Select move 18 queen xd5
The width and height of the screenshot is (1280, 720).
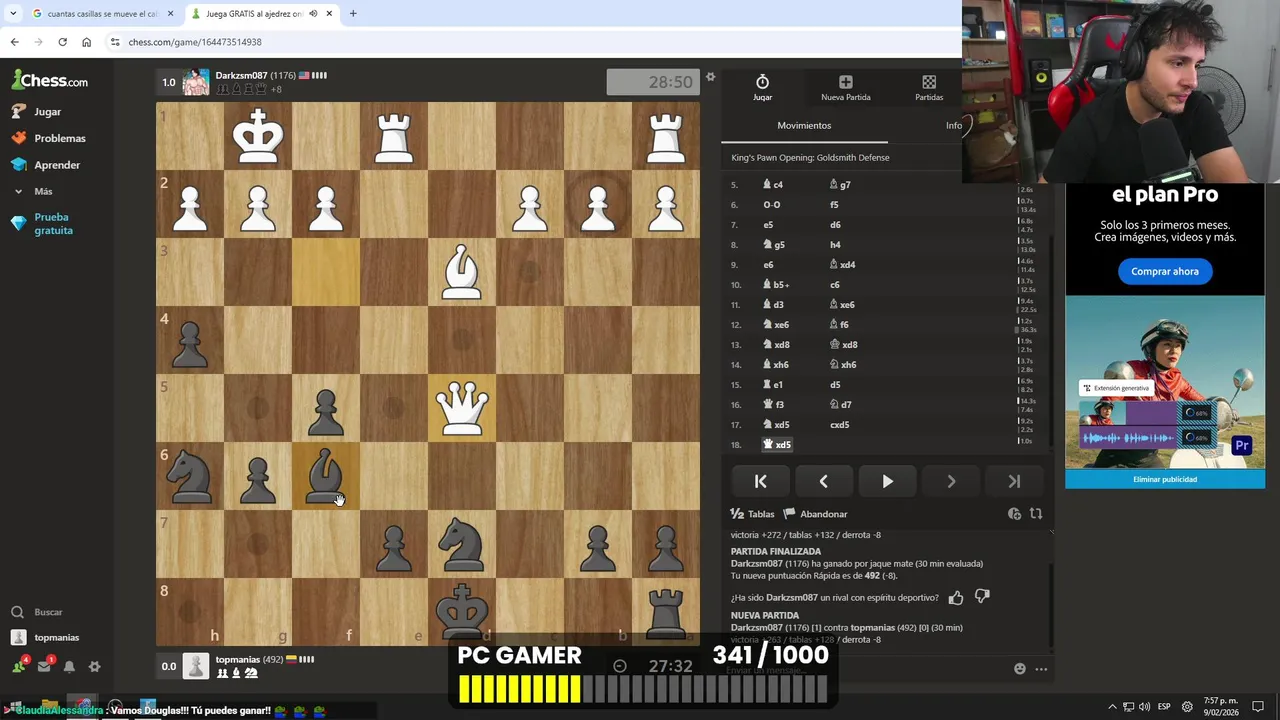point(777,445)
